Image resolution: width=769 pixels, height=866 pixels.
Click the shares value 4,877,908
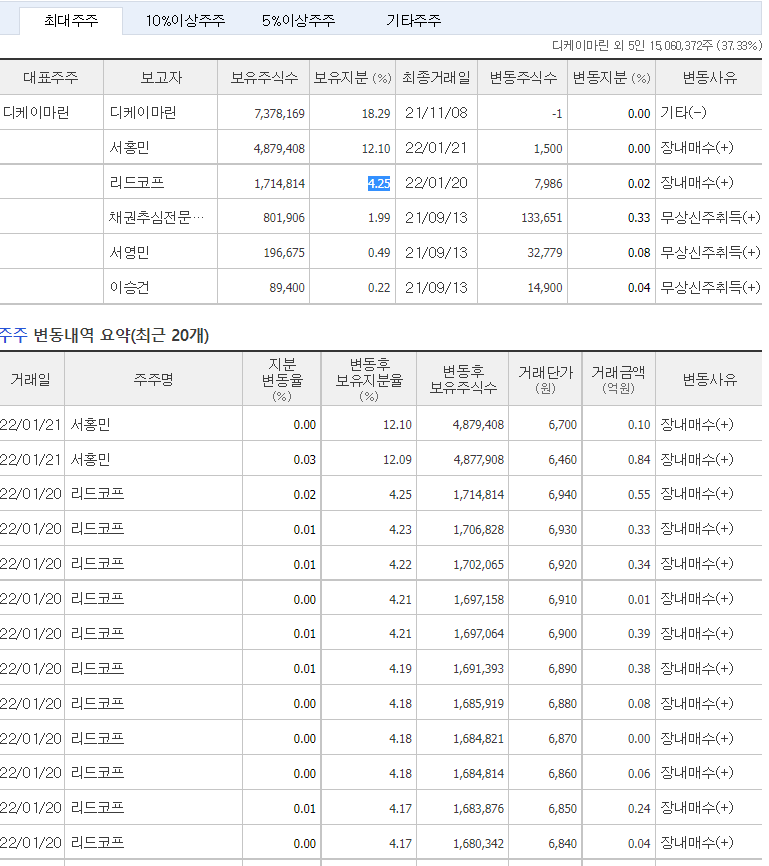tap(479, 460)
